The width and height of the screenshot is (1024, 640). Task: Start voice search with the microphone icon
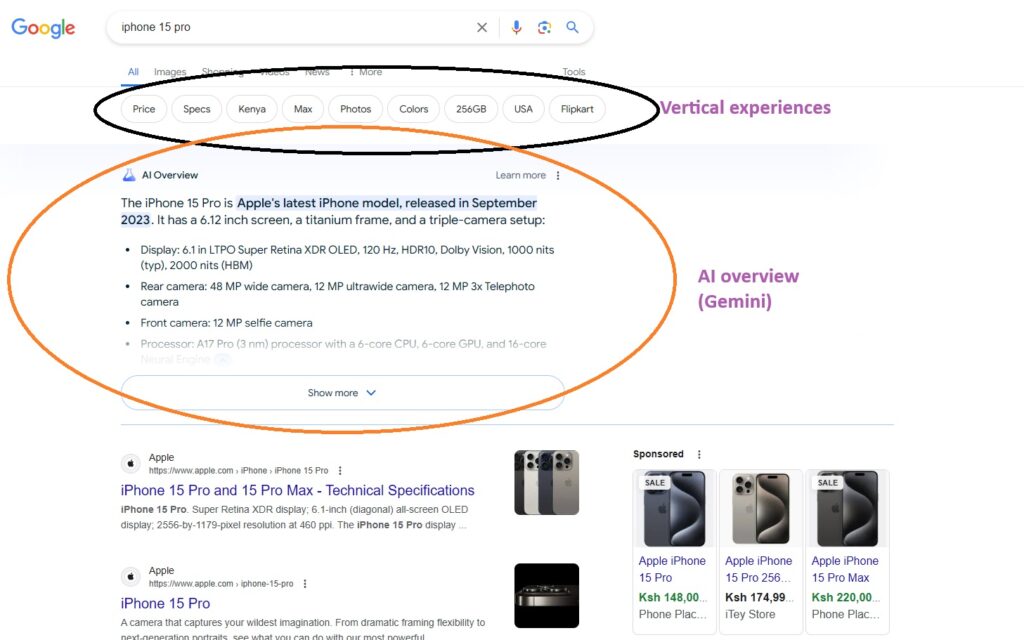(516, 28)
